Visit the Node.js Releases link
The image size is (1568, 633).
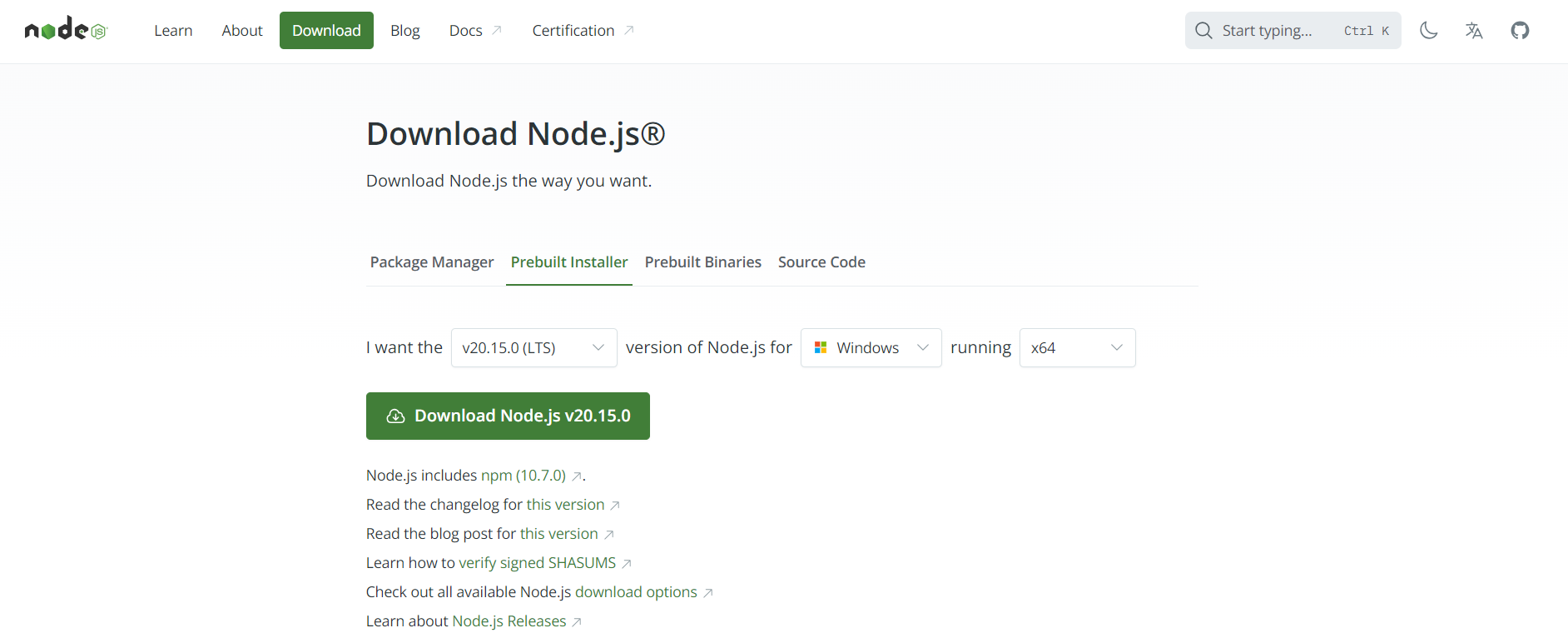(x=509, y=621)
